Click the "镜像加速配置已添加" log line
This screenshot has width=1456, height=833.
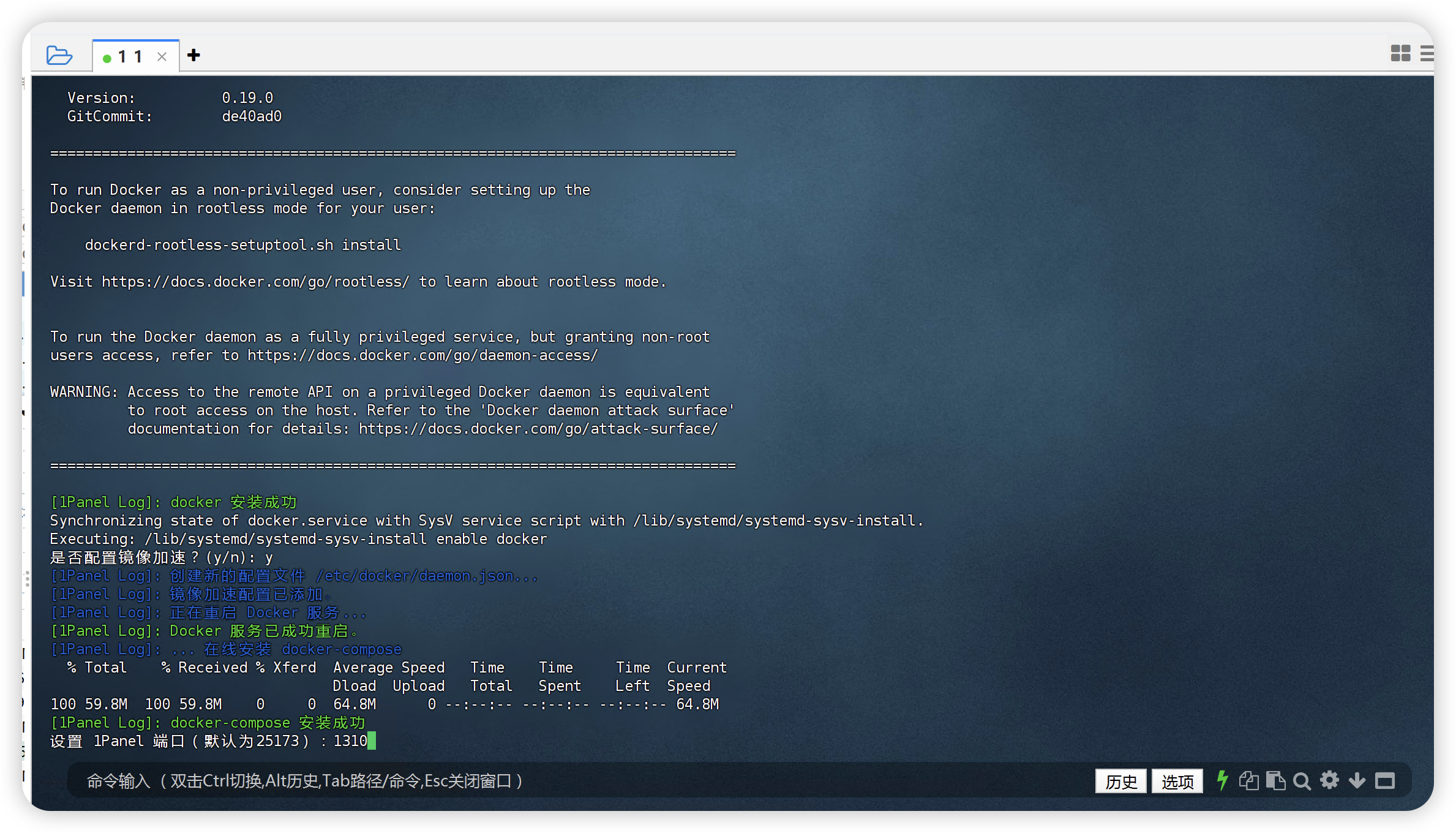(x=191, y=594)
